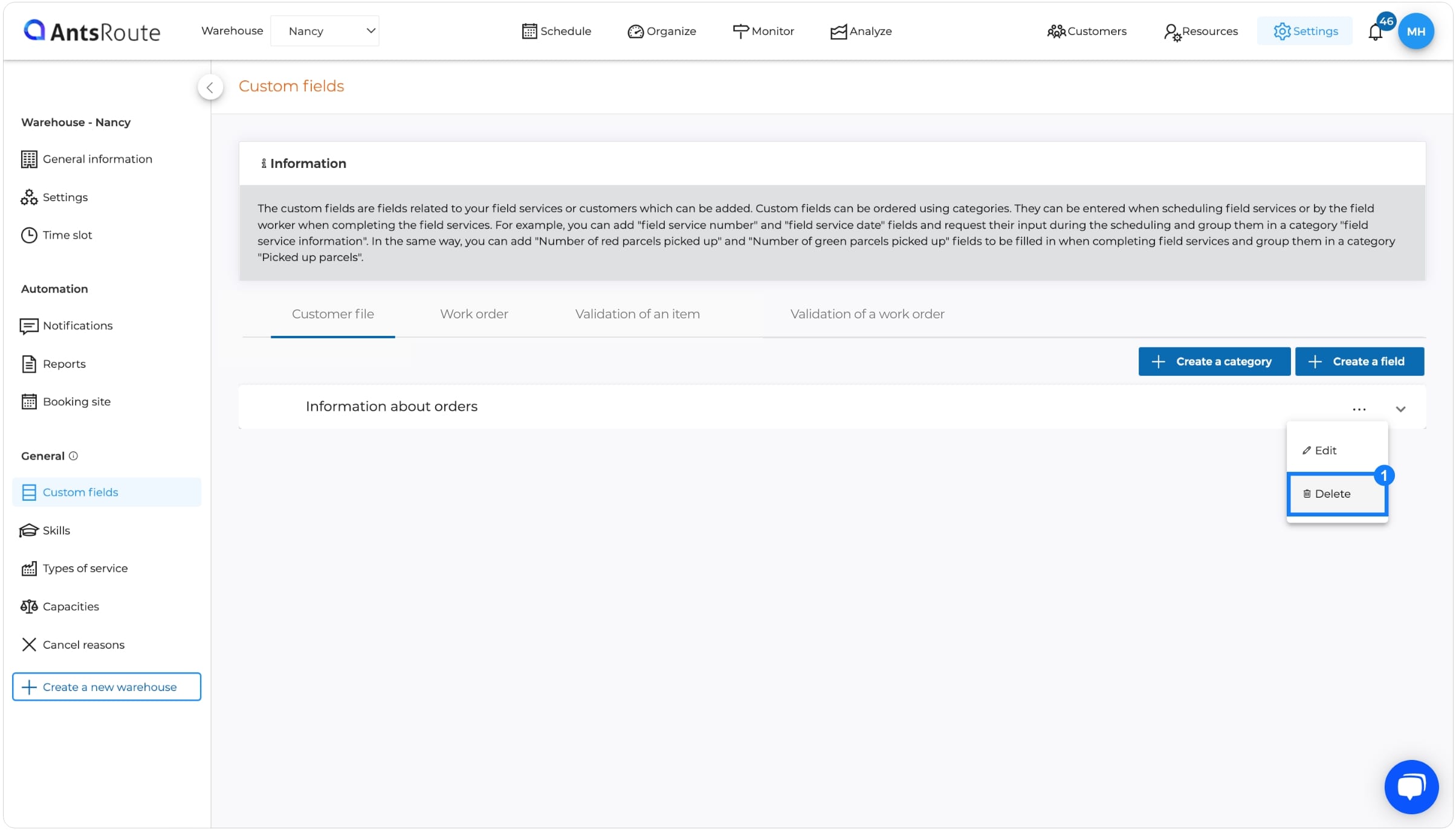Click the Custom fields page heading
Screen dimensions: 1456x830
coord(291,86)
